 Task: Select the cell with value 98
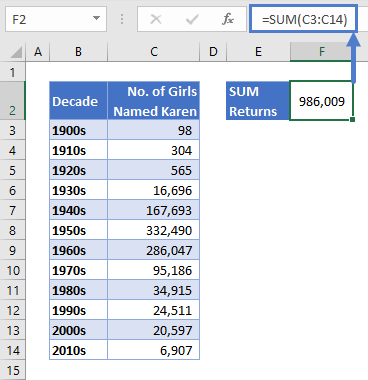tap(154, 130)
